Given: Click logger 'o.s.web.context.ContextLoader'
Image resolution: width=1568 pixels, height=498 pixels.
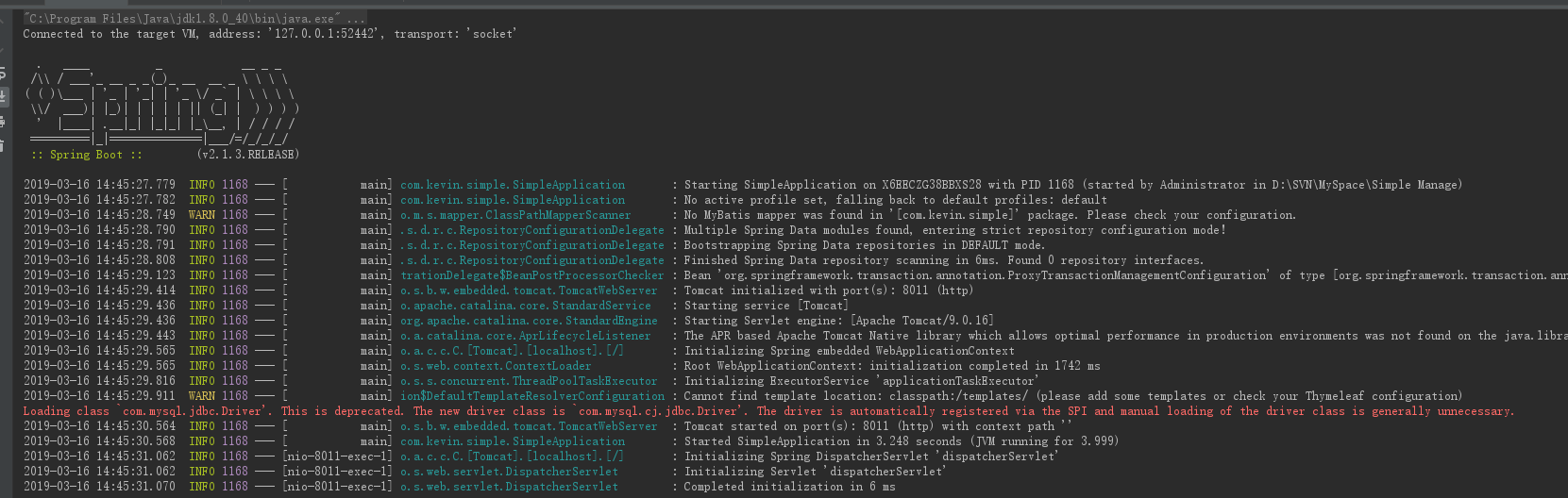Looking at the screenshot, I should pyautogui.click(x=496, y=366).
